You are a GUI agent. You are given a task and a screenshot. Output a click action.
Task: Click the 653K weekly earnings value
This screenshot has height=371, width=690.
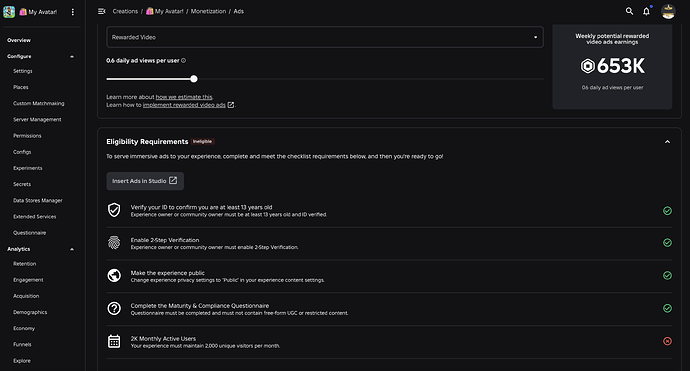621,66
